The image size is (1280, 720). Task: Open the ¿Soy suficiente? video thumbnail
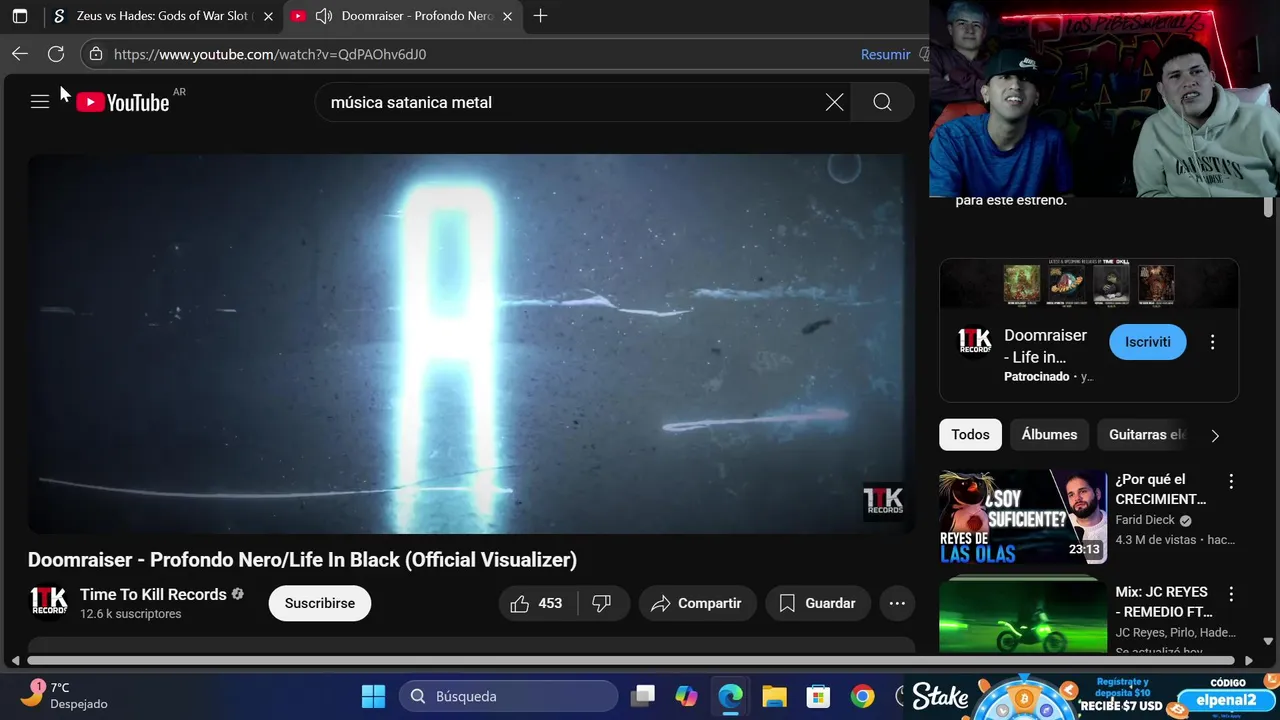[x=1022, y=517]
